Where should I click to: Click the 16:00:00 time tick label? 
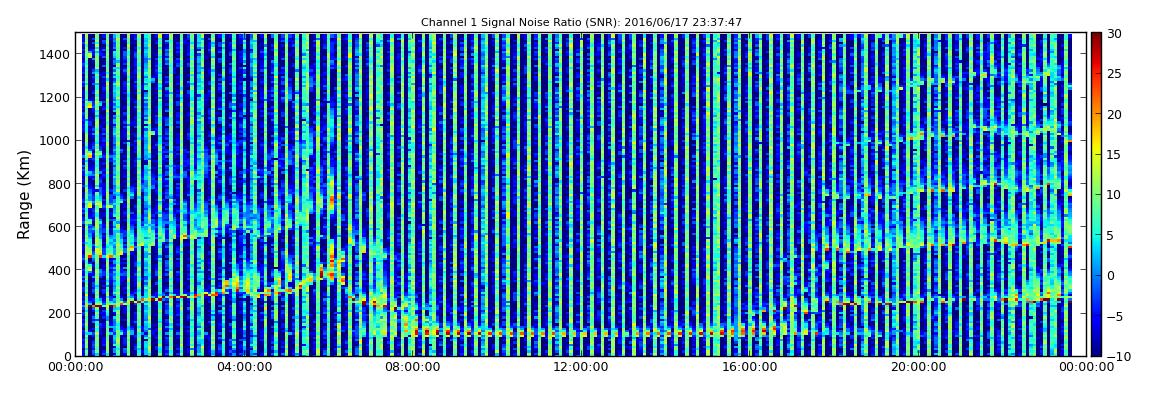click(x=749, y=367)
